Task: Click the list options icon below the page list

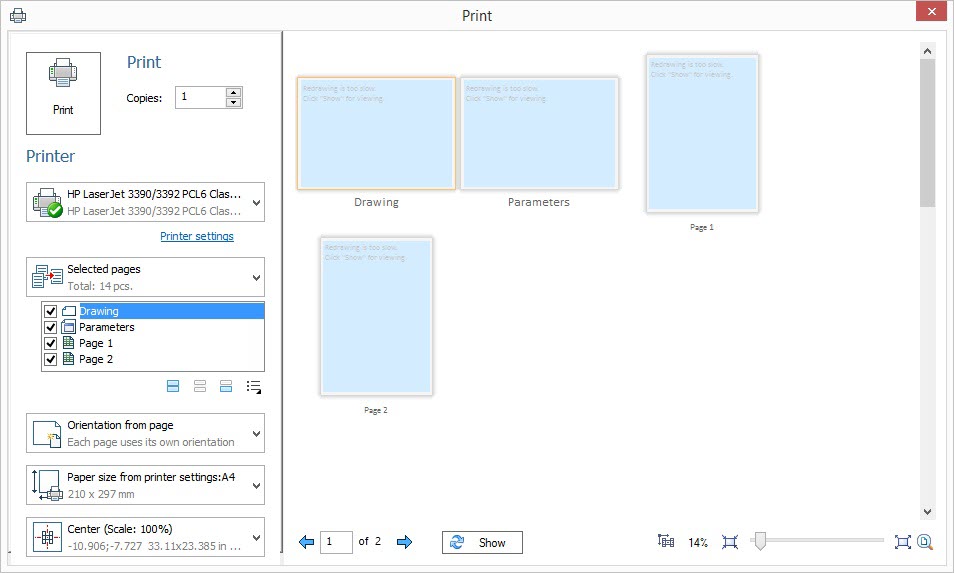Action: tap(254, 387)
